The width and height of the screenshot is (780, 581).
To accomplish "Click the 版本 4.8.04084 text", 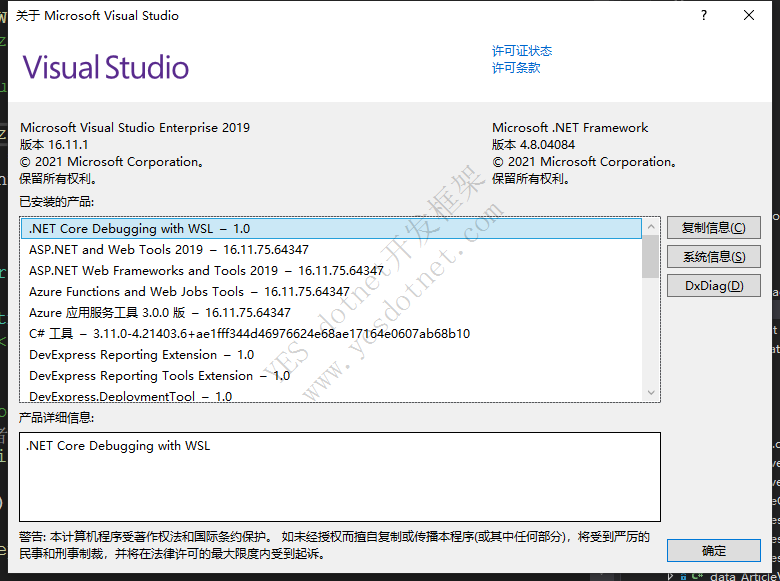I will [533, 145].
